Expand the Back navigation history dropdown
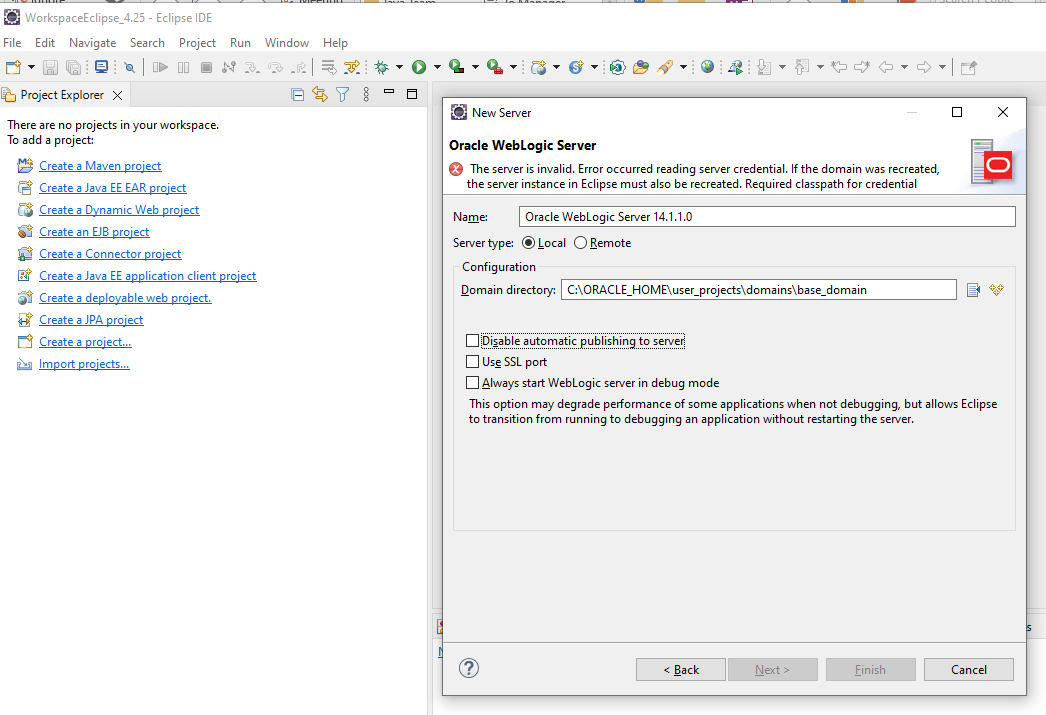The width and height of the screenshot is (1046, 715). tap(904, 67)
